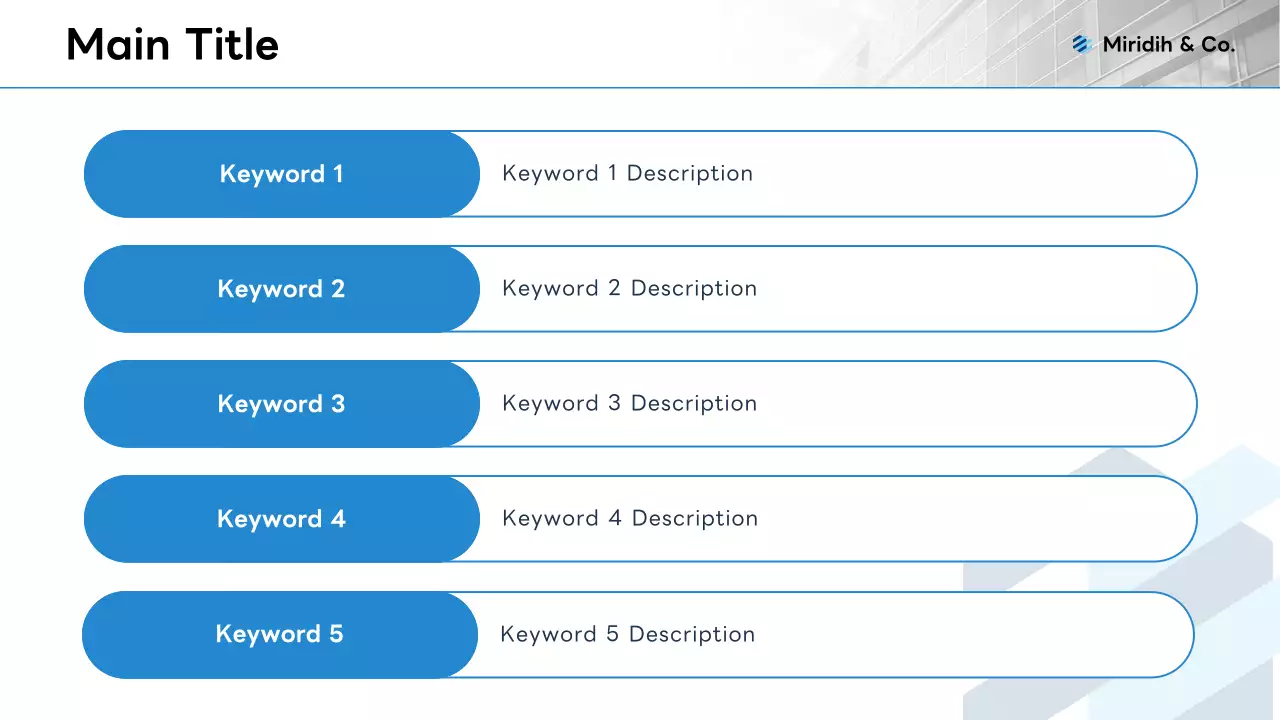Pick the blue Keyword 5 pill
Screen dimensions: 1280x720
tap(279, 634)
